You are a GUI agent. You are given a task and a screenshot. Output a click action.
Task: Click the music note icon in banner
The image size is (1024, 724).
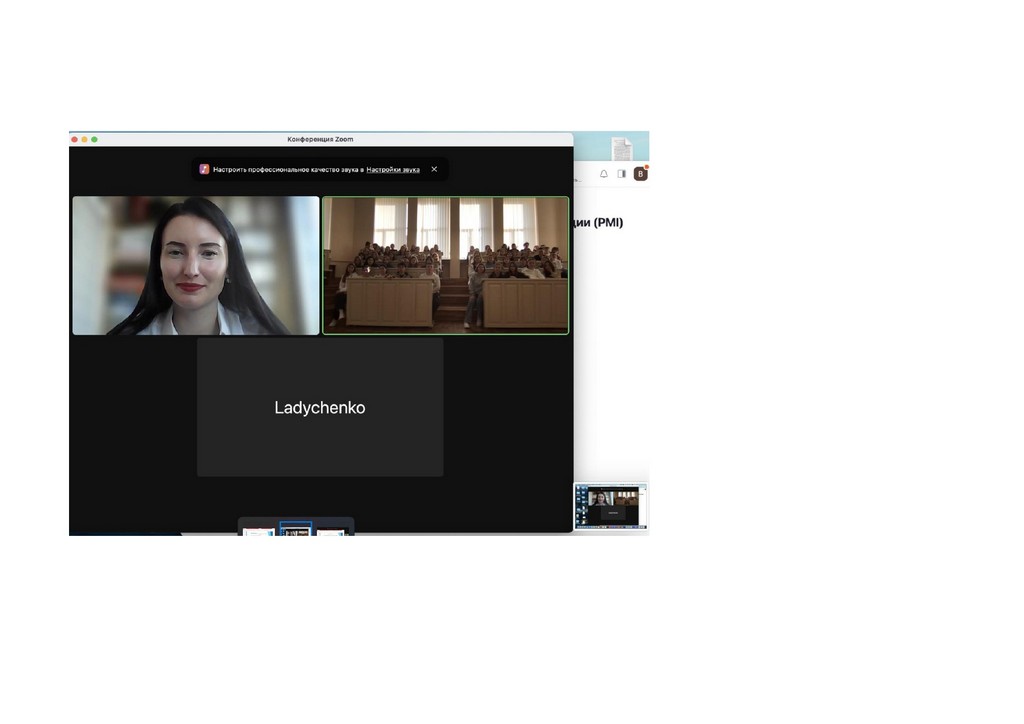point(204,170)
